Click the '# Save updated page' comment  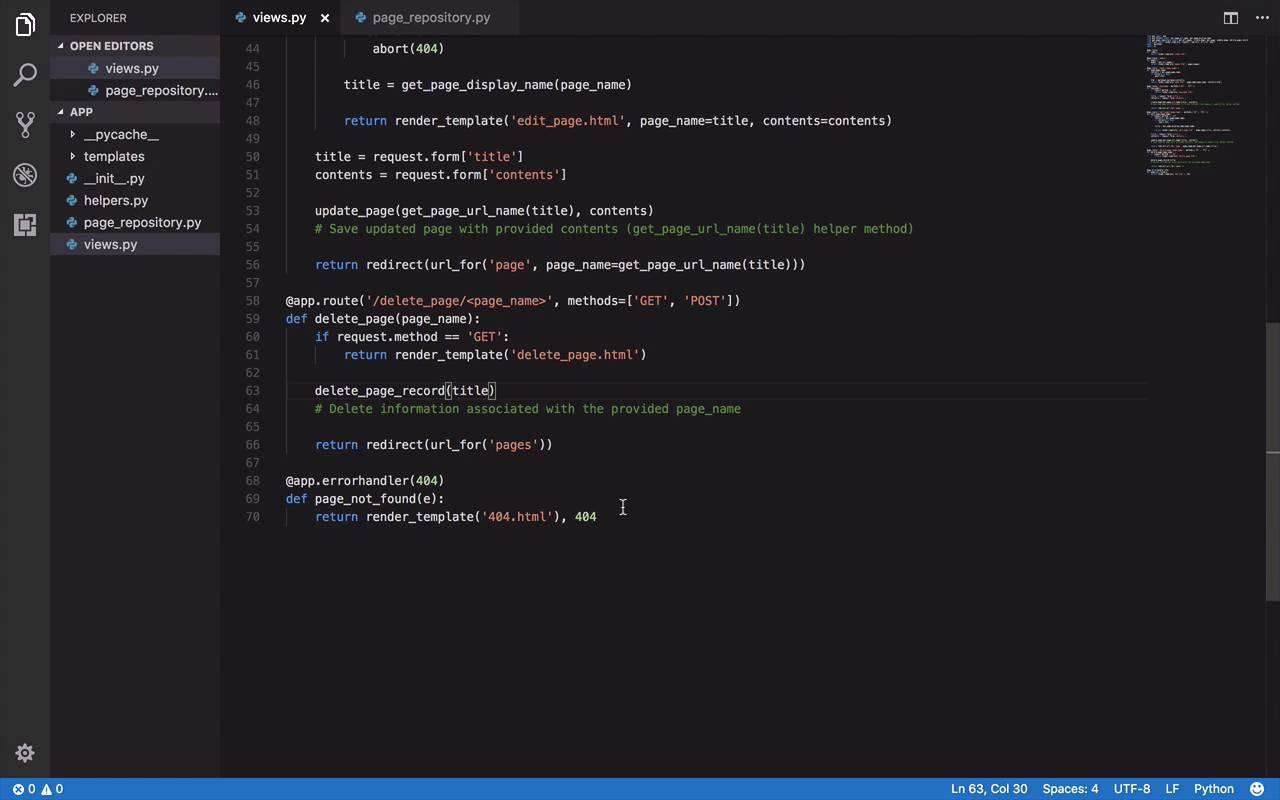tap(614, 228)
